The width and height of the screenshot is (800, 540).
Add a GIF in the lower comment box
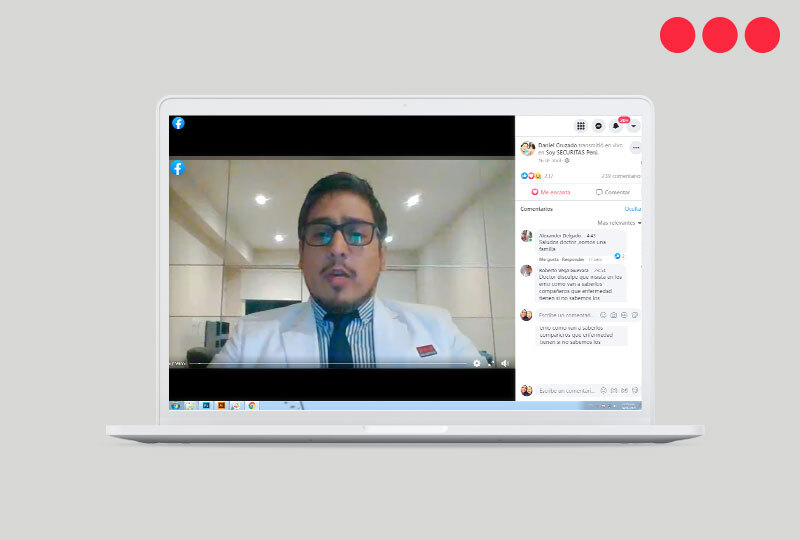coord(624,390)
